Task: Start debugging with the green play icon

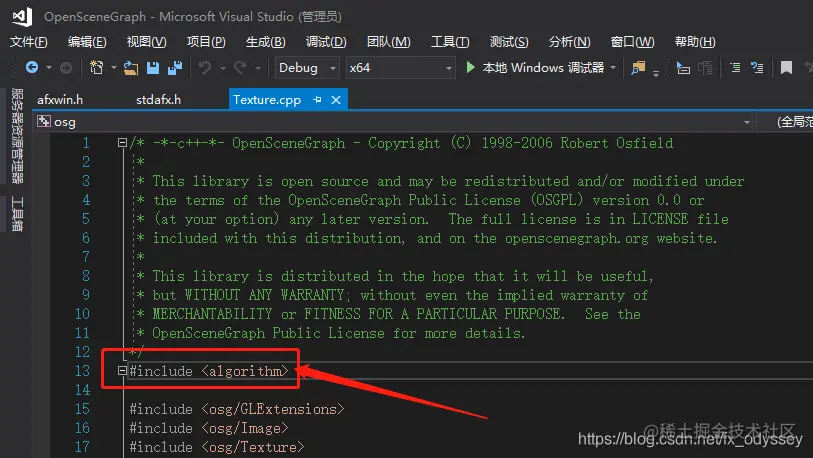Action: (x=470, y=67)
